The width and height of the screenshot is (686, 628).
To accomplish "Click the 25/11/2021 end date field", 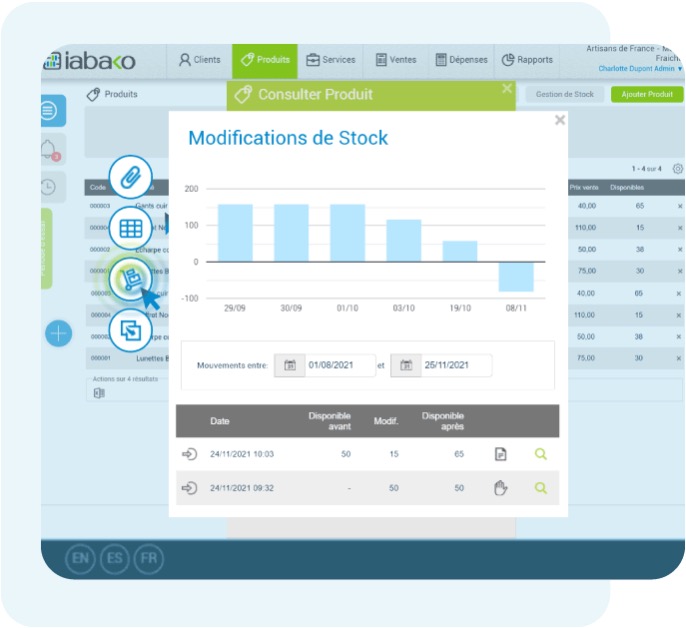I will (x=456, y=365).
